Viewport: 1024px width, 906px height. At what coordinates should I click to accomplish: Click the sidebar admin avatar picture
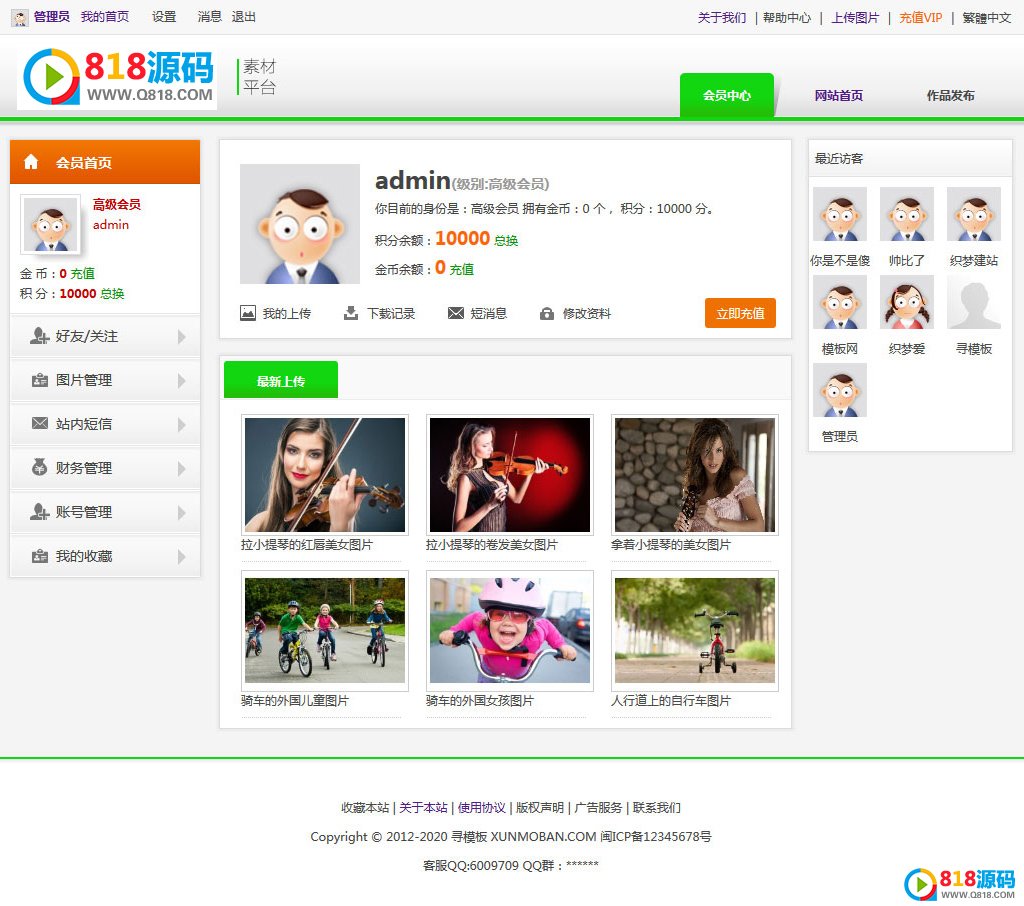50,224
